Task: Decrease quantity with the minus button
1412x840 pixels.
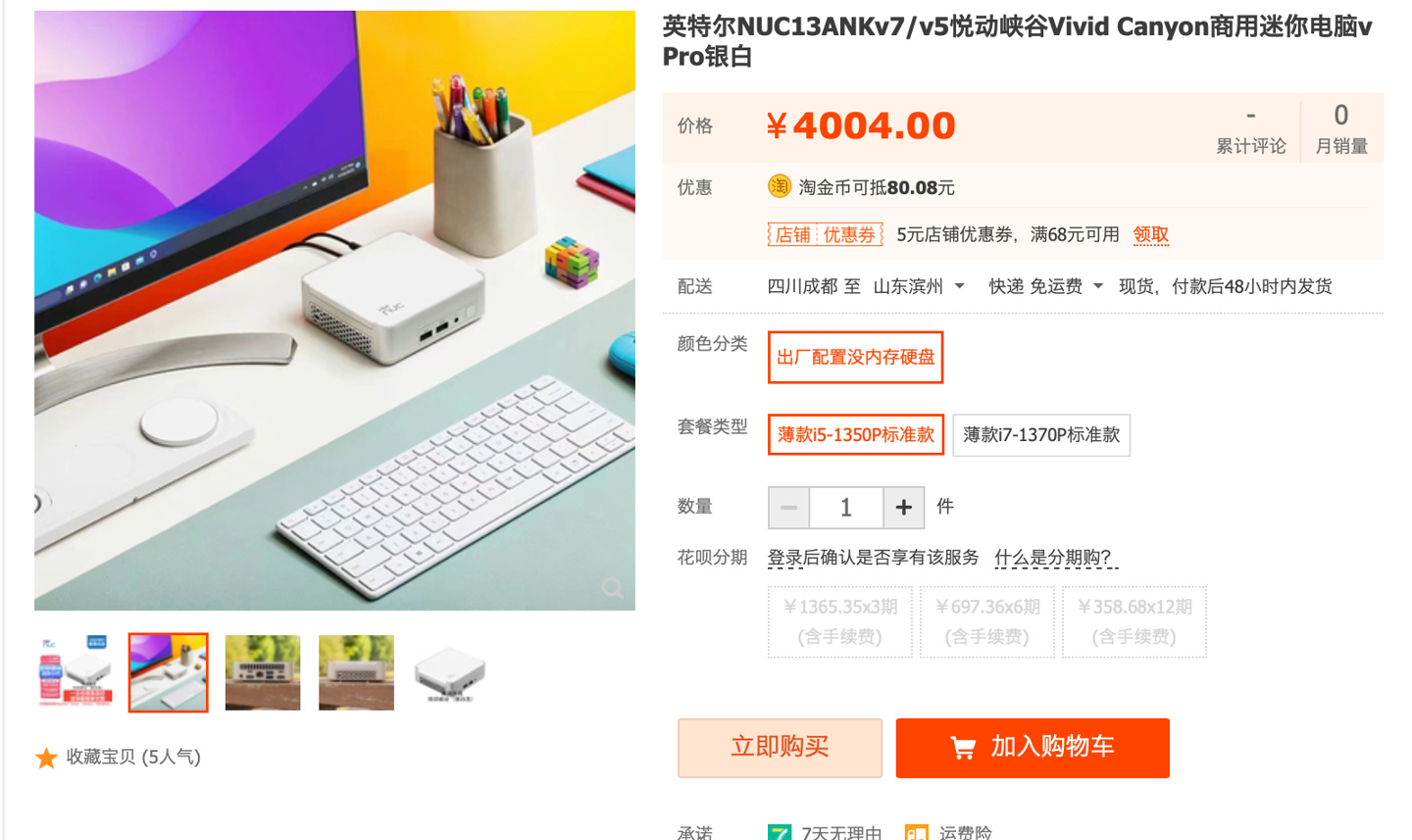Action: coord(789,507)
